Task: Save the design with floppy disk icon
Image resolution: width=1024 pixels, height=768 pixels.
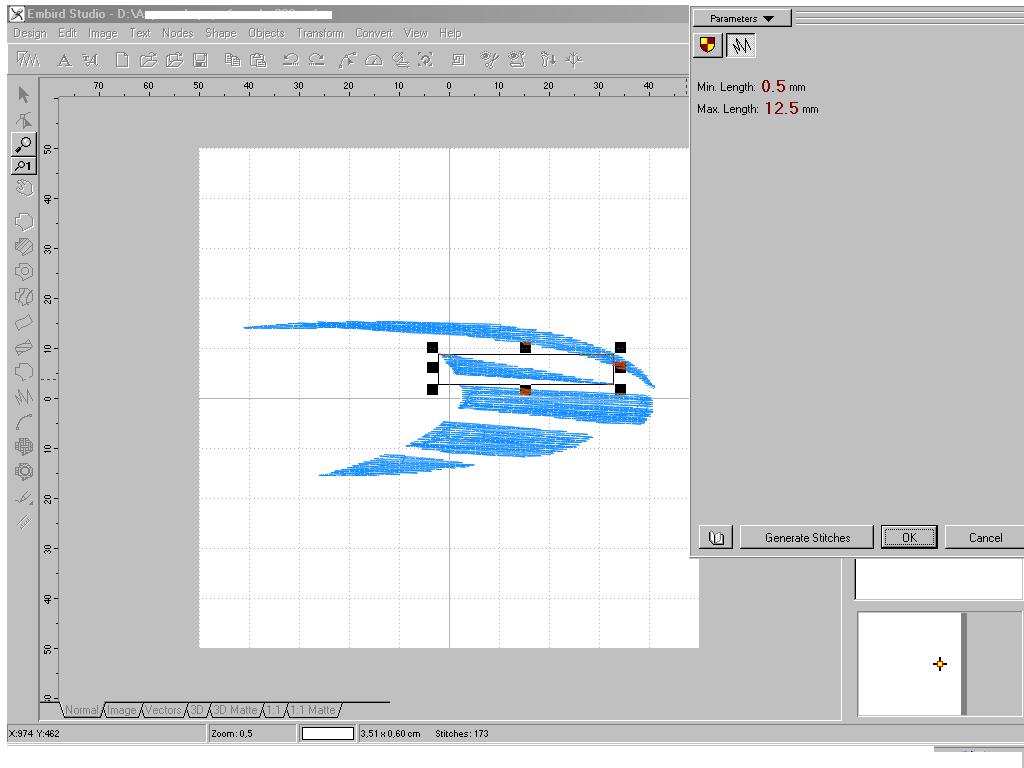Action: pos(200,61)
